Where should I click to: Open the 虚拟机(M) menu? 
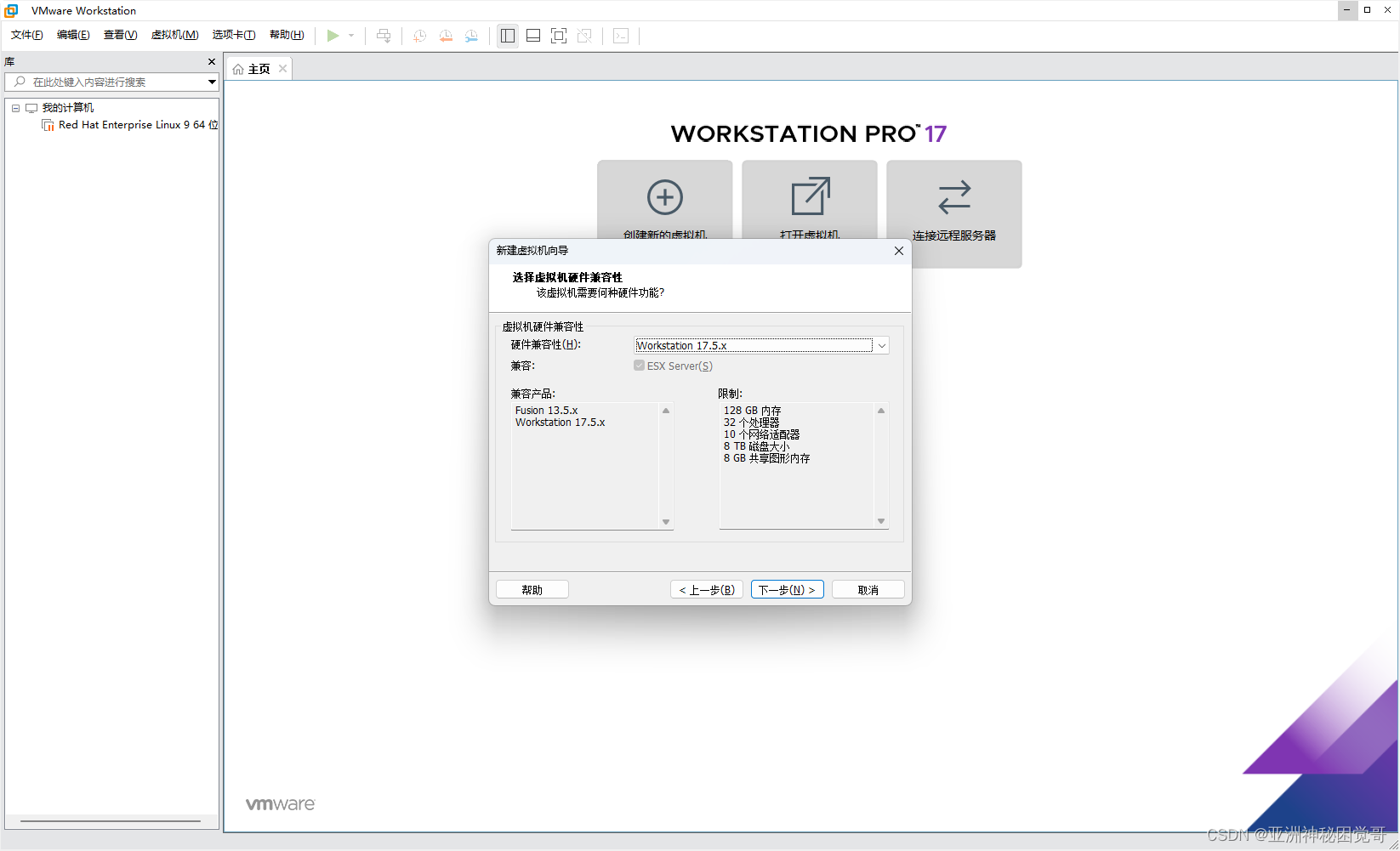pyautogui.click(x=174, y=35)
